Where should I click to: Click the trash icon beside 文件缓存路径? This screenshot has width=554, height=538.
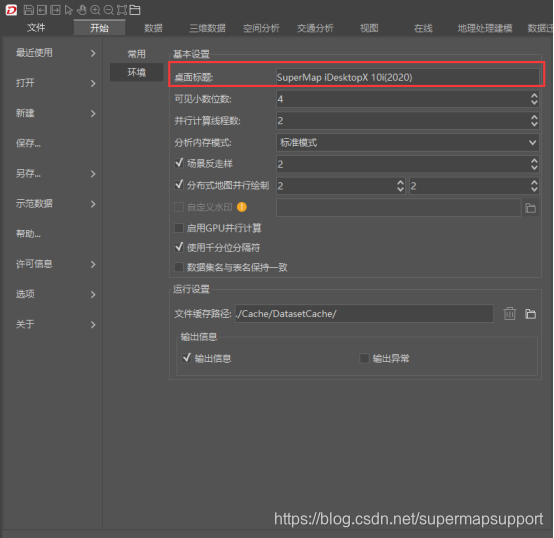click(x=509, y=313)
